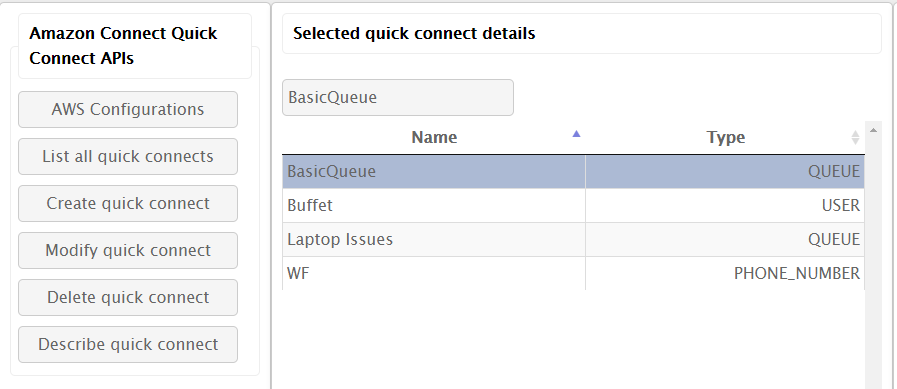Click QUEUE type cell for BasicQueue
Screen dimensions: 897x389
(x=725, y=172)
